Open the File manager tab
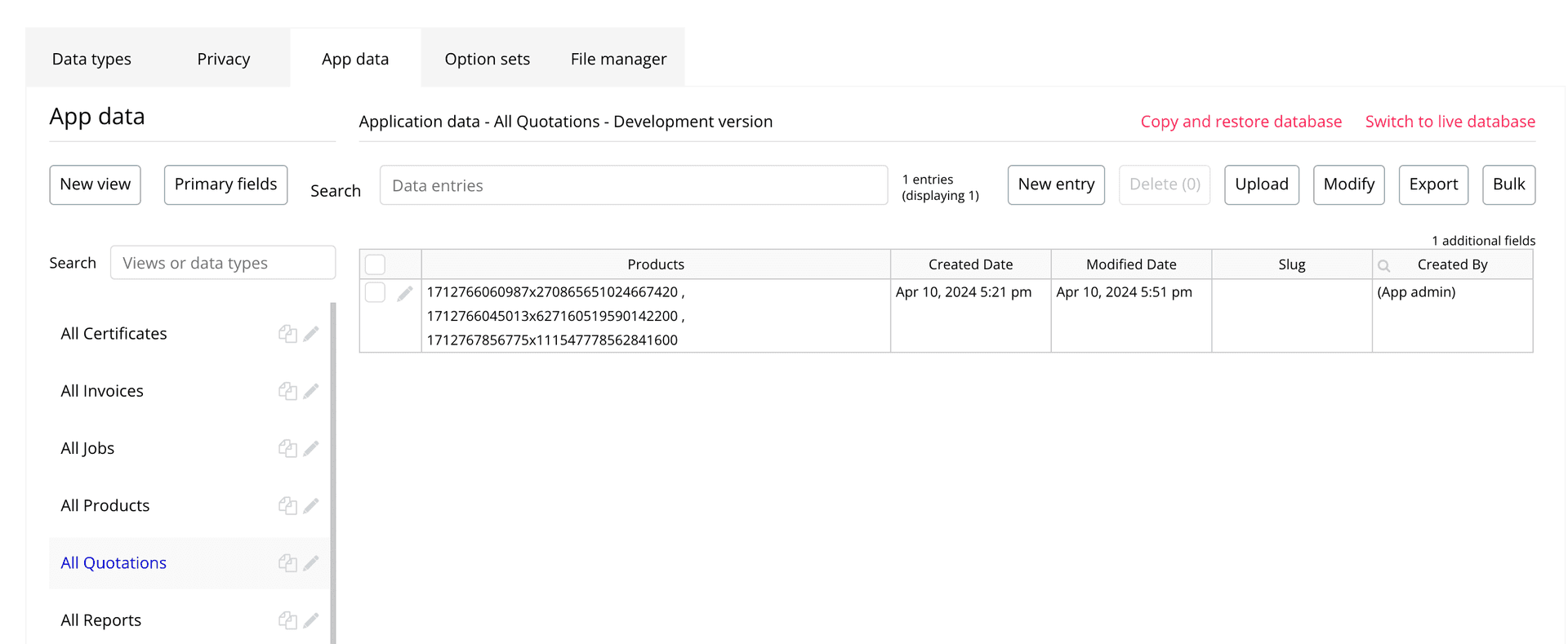Viewport: 1568px width, 644px height. tap(618, 59)
